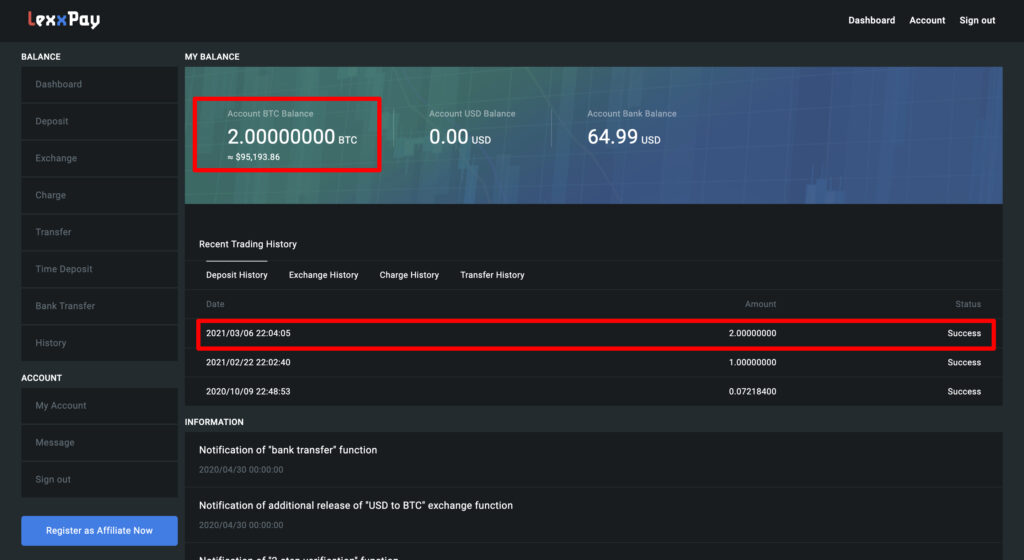Screen dimensions: 1024x560
Task: Click the ≈ $95,193.86 estimate text
Action: (x=253, y=157)
